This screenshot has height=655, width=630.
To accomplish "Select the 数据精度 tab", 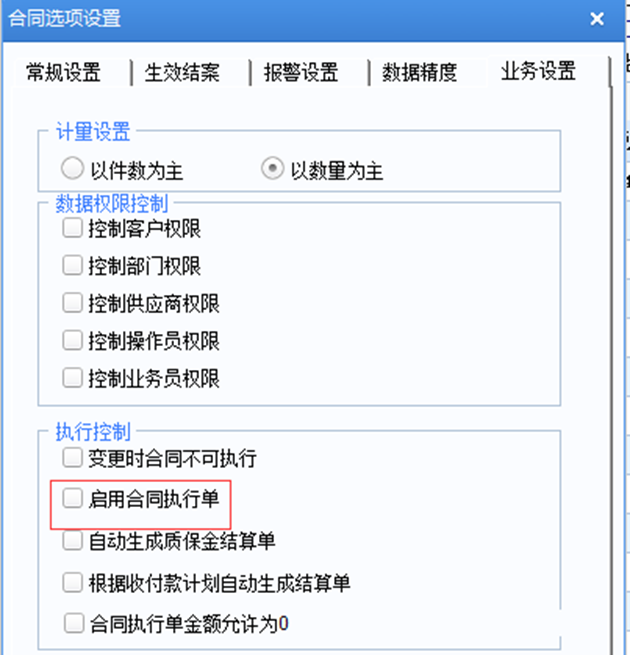I will pyautogui.click(x=419, y=72).
